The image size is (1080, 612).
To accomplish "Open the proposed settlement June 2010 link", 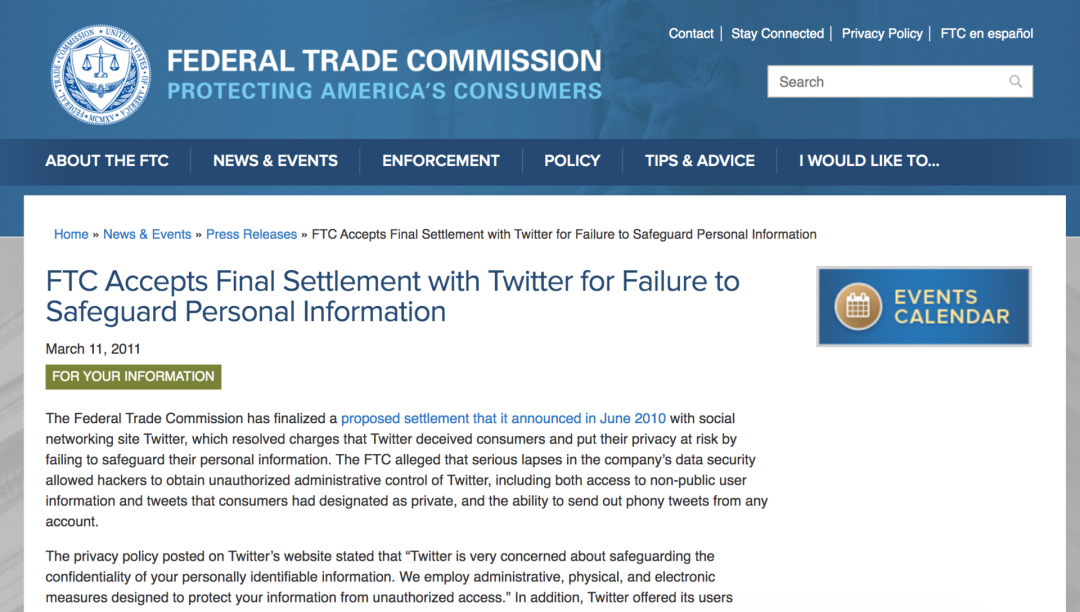I will (503, 419).
